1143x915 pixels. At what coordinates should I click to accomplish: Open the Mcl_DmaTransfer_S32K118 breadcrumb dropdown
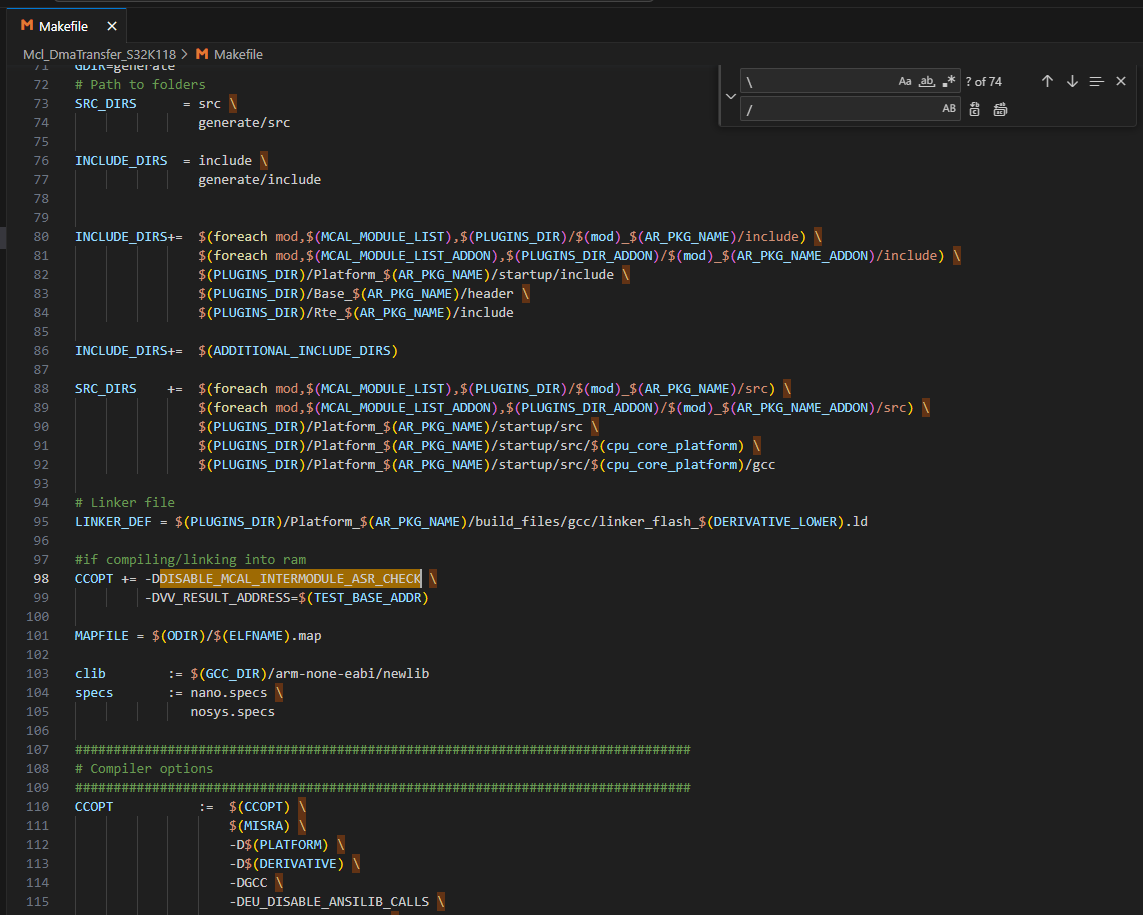(99, 54)
